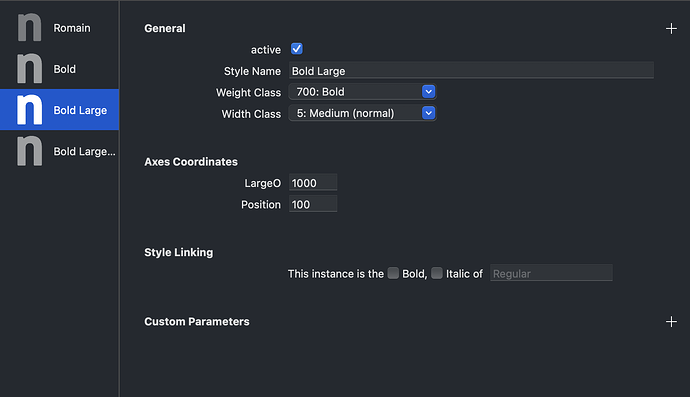
Task: Uncheck the active checkbox
Action: point(297,49)
